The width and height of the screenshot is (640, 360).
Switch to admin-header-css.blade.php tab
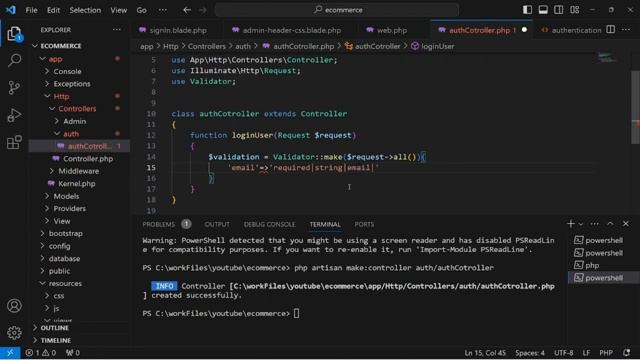(291, 30)
